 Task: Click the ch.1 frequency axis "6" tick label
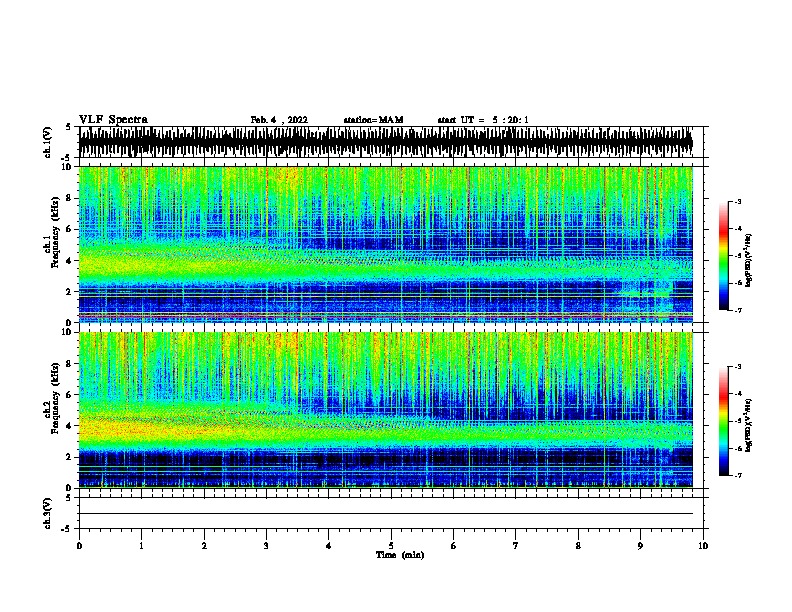[69, 229]
